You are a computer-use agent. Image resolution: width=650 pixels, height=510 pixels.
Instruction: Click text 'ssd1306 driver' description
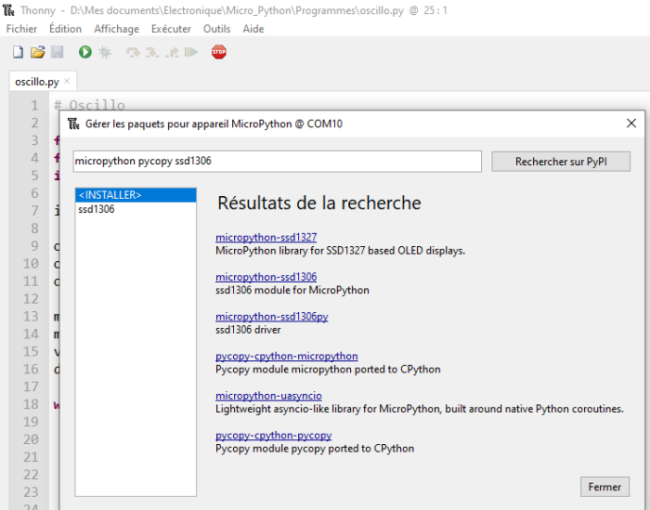coord(248,330)
